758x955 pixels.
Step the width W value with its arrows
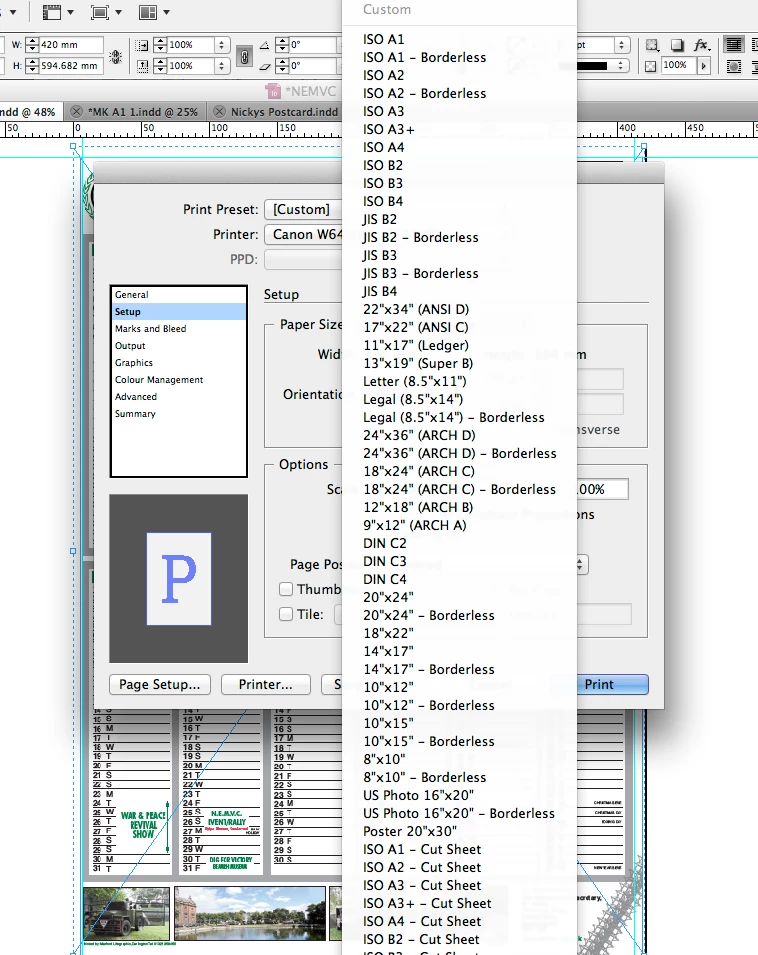pos(32,45)
